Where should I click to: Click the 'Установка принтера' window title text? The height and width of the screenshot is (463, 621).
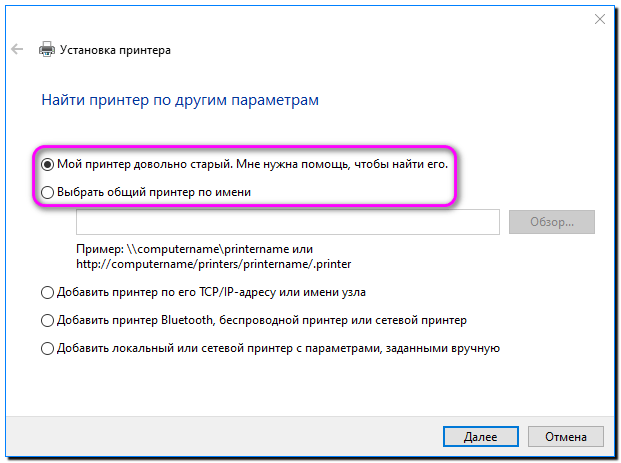116,49
